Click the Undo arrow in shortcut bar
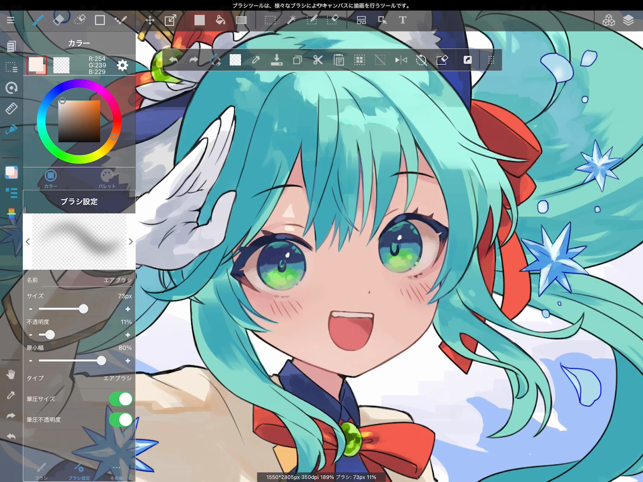This screenshot has width=643, height=482. (173, 60)
